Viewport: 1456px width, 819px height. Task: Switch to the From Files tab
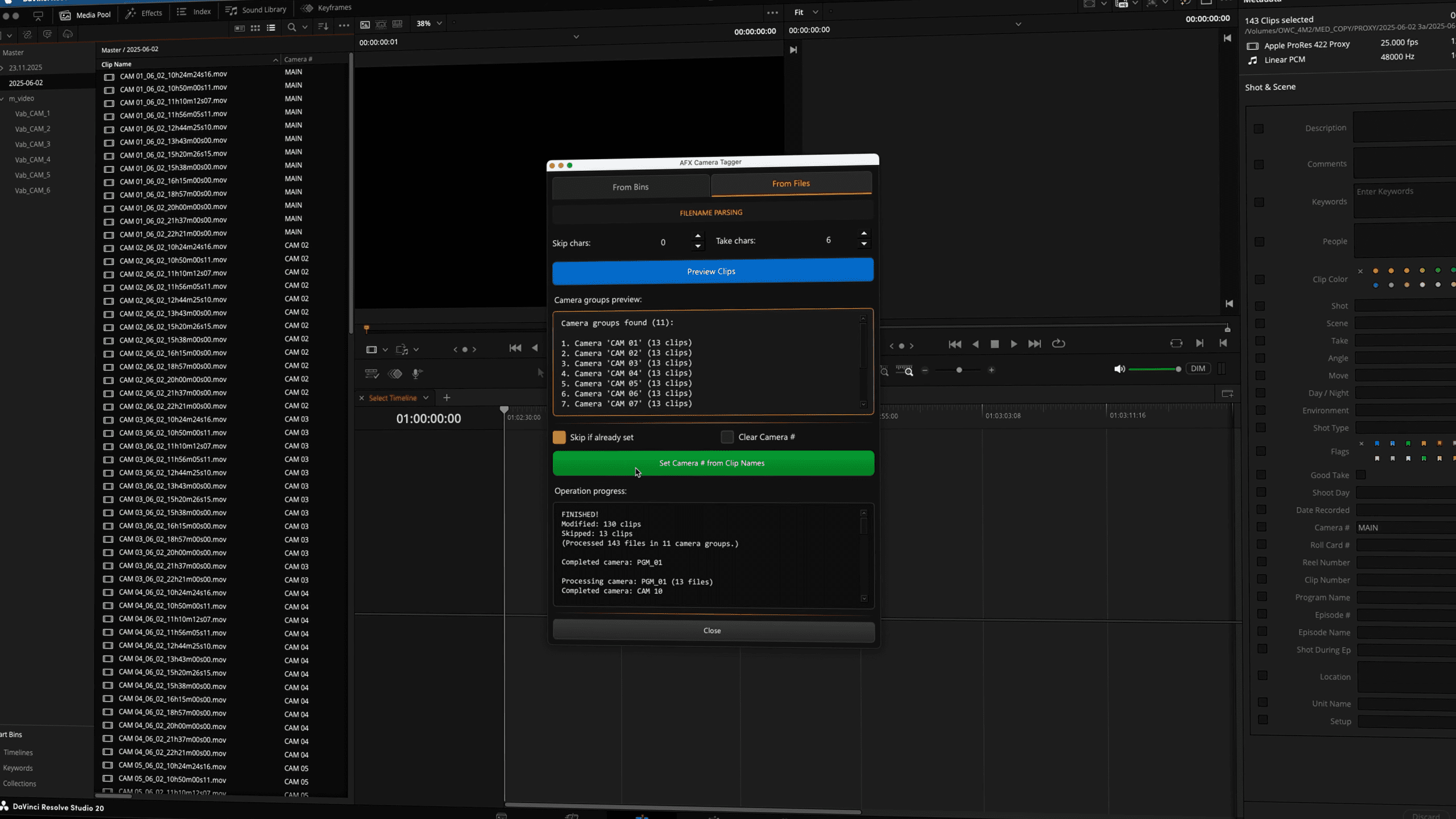coord(791,183)
